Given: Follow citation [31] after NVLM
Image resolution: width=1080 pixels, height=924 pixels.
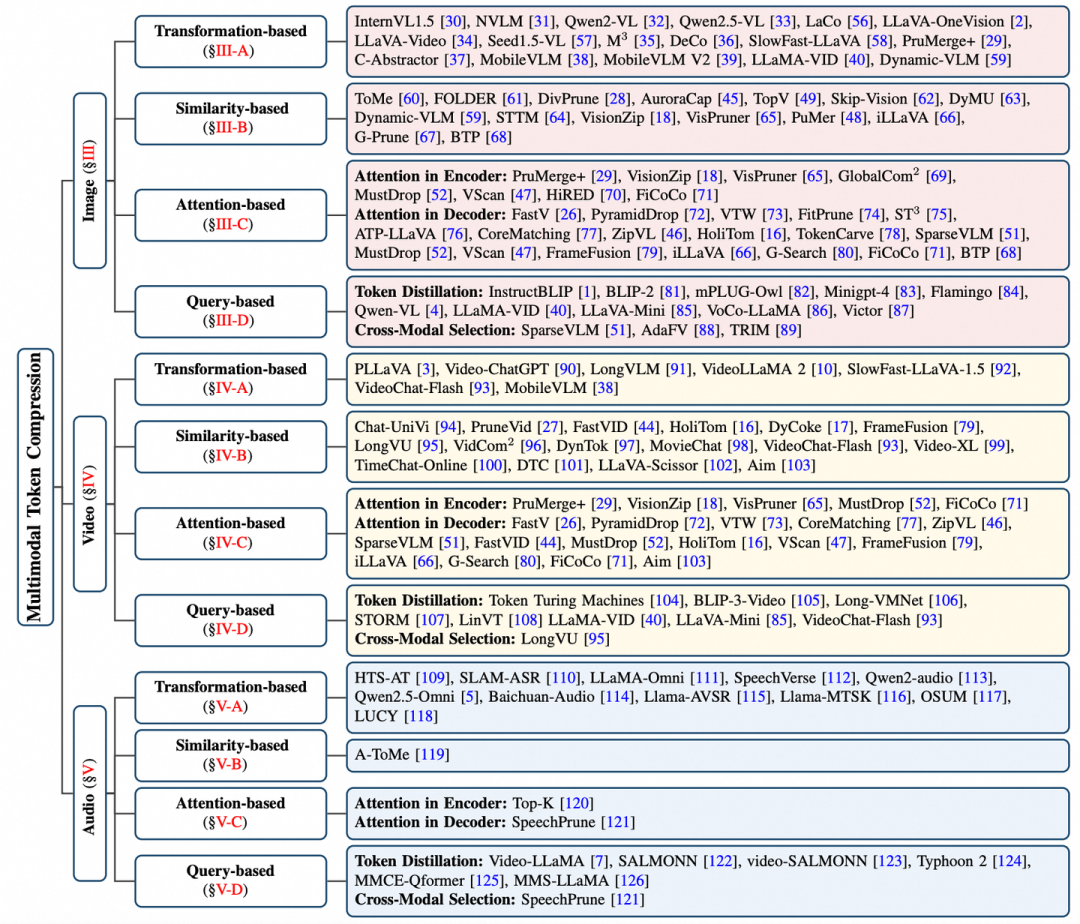Looking at the screenshot, I should [542, 22].
